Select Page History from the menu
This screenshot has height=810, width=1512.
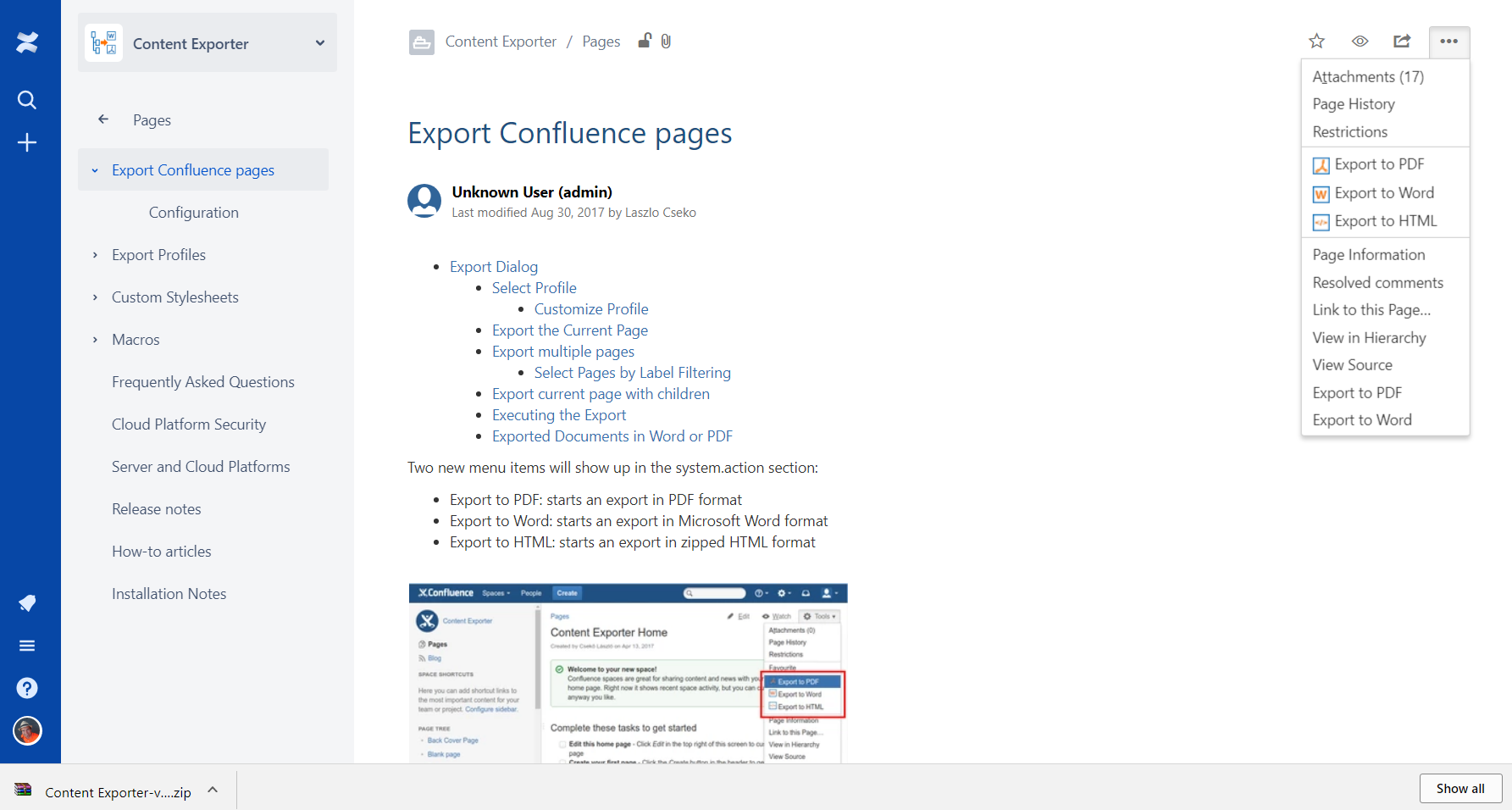(x=1353, y=103)
